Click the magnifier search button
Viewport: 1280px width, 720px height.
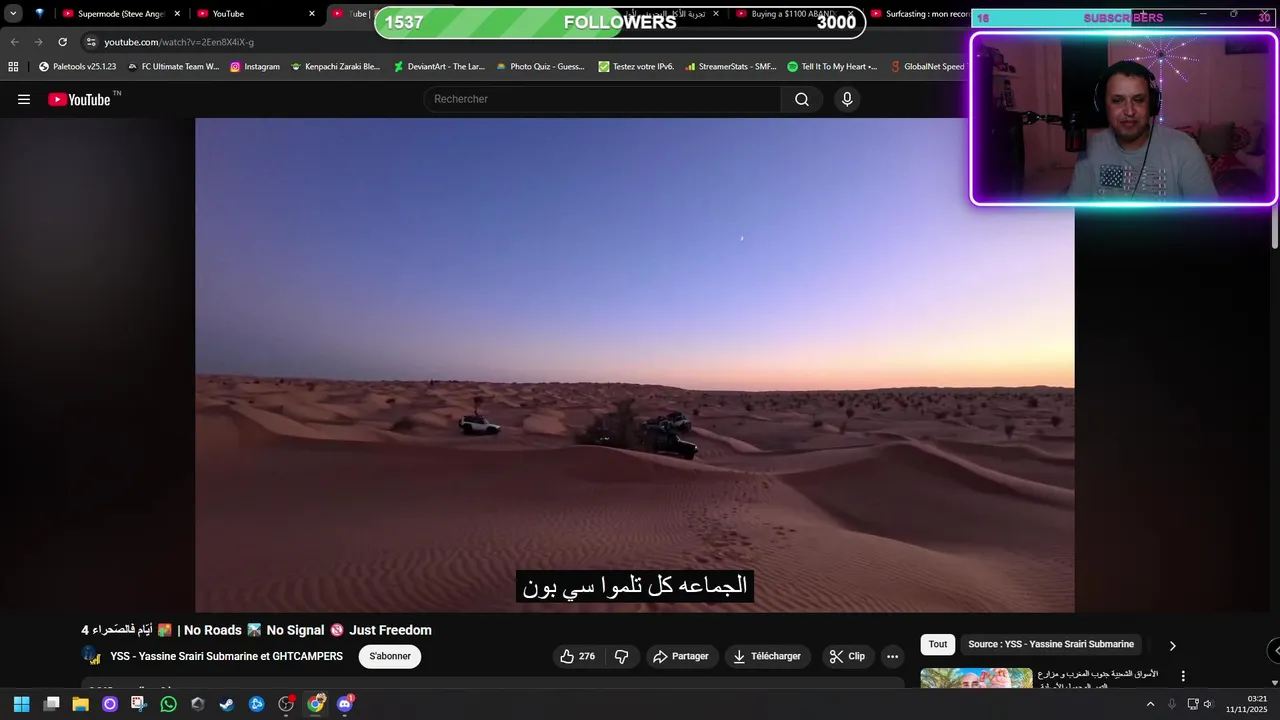pos(802,99)
